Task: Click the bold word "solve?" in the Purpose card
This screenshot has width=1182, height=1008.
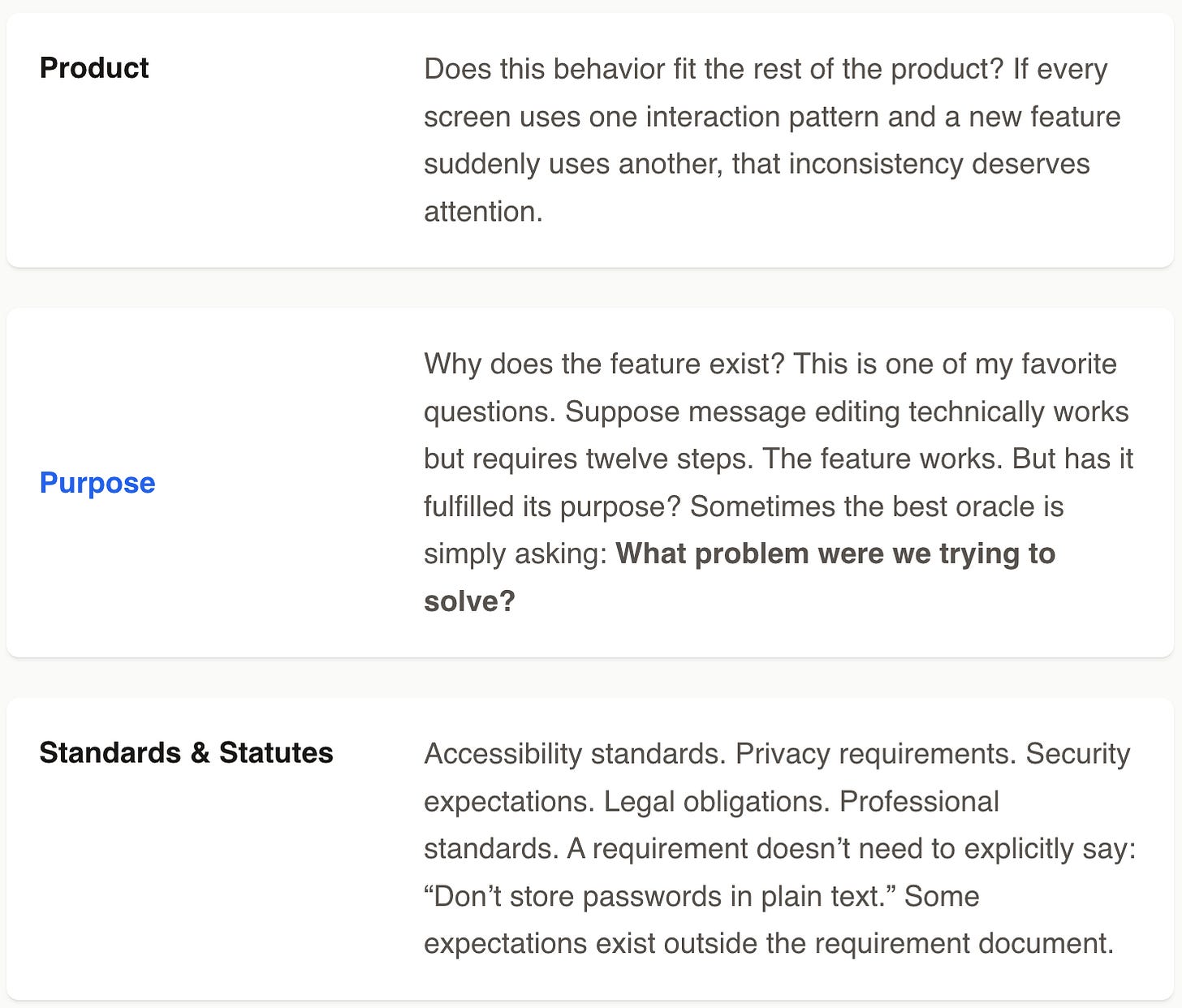Action: [469, 601]
